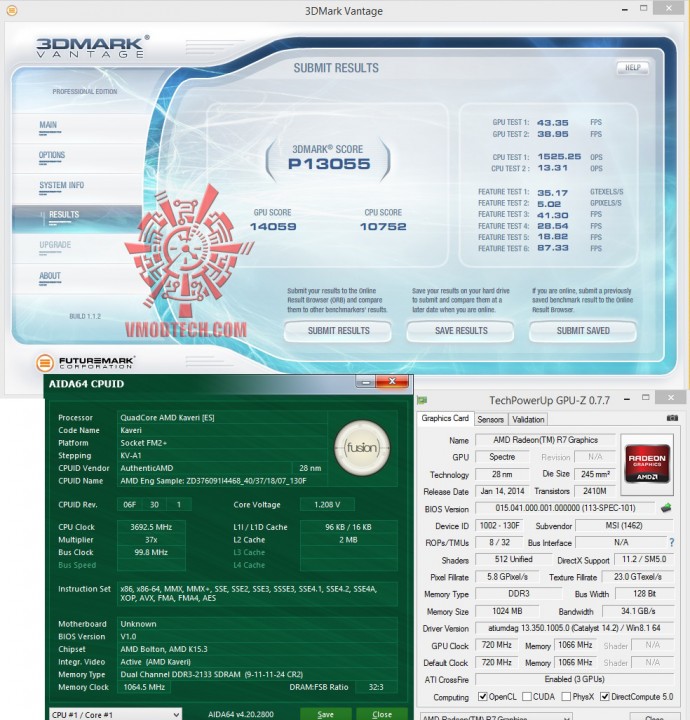Click the Save button in AIDA64 CPUID

325,714
